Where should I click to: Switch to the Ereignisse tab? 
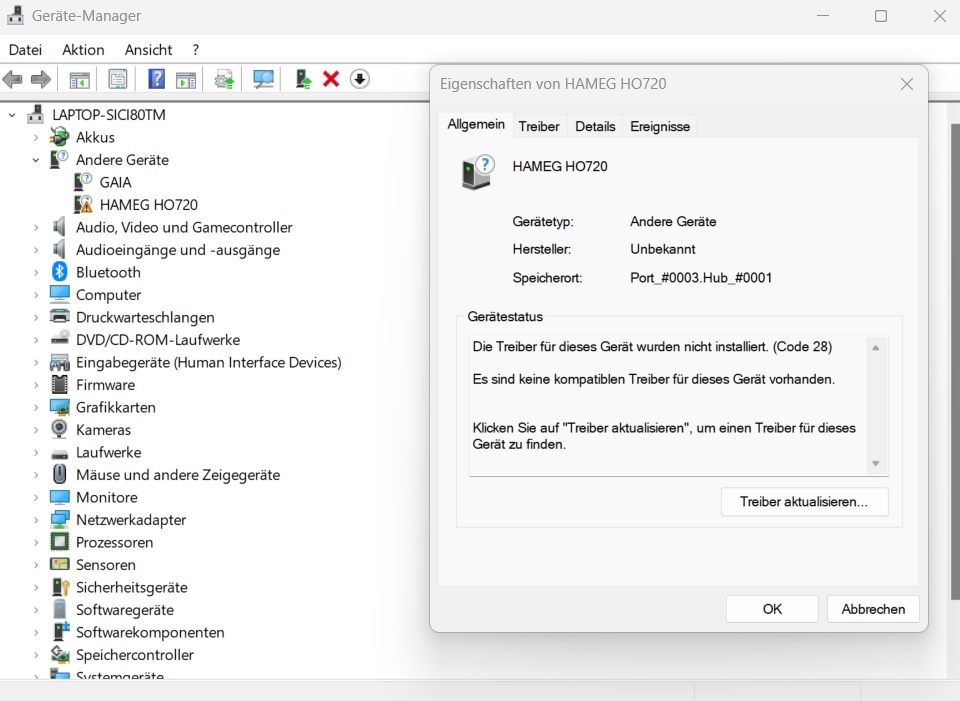[659, 127]
